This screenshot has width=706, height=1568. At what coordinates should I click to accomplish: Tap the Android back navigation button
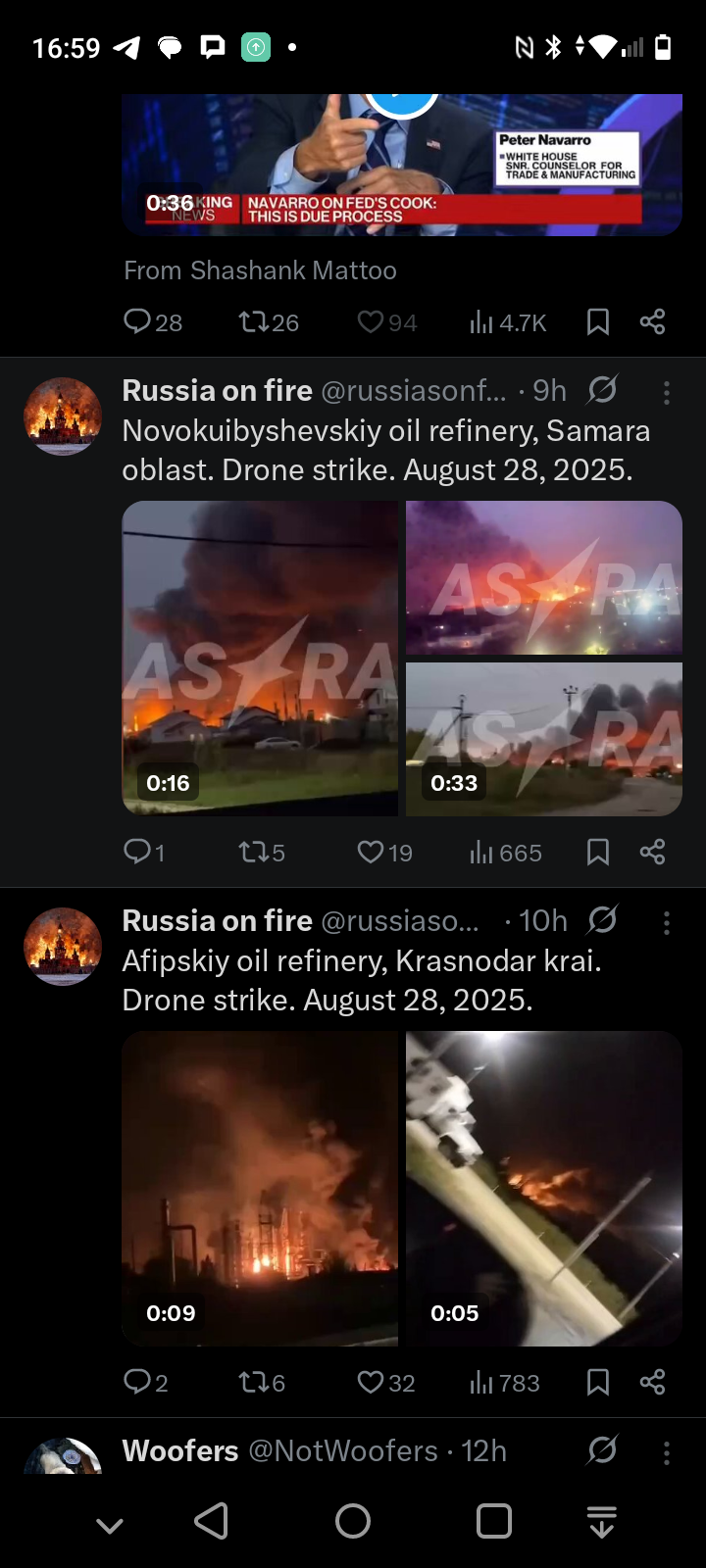[x=211, y=1521]
